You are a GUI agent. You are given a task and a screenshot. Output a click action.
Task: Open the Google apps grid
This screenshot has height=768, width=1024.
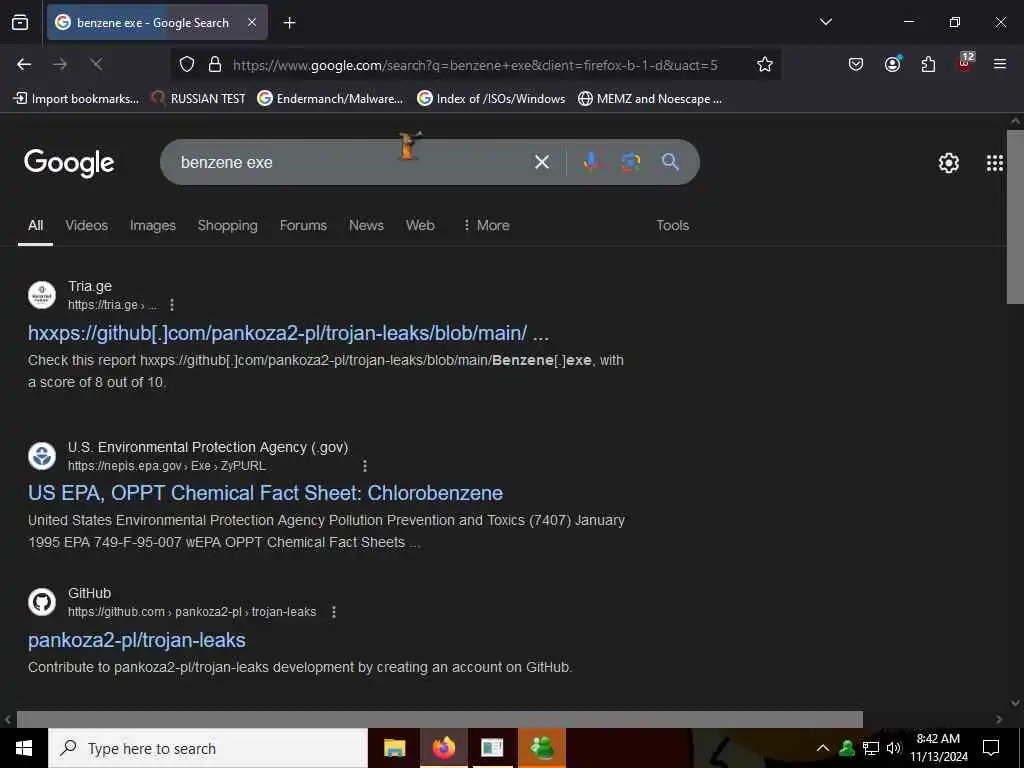(995, 163)
